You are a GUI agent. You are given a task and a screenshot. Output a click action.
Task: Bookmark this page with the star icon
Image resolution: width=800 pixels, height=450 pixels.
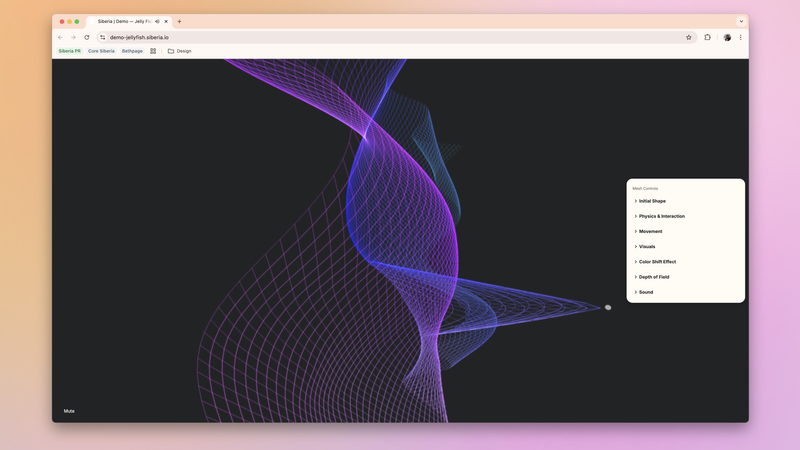tap(689, 37)
